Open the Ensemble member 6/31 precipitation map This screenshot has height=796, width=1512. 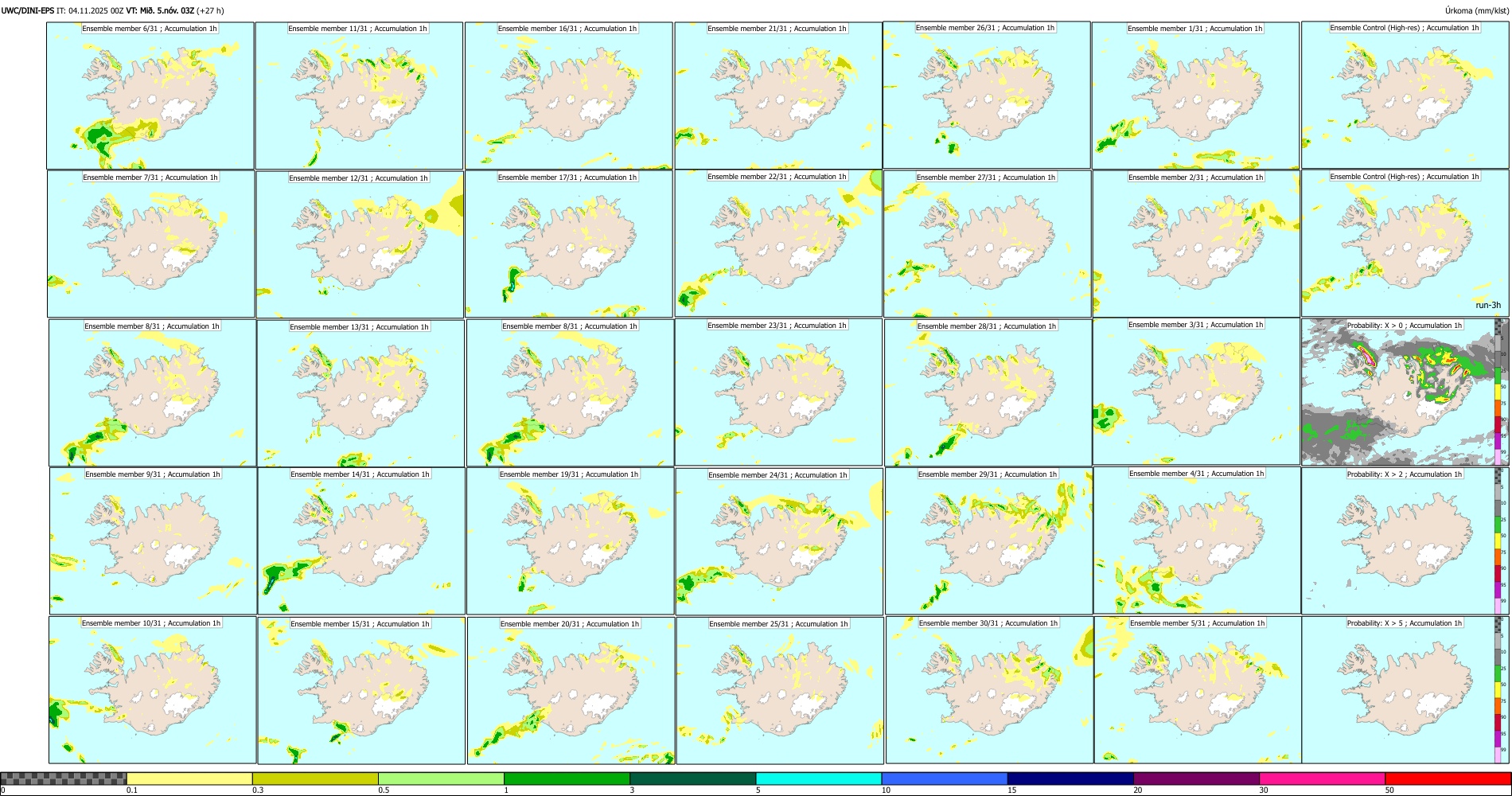tap(150, 96)
